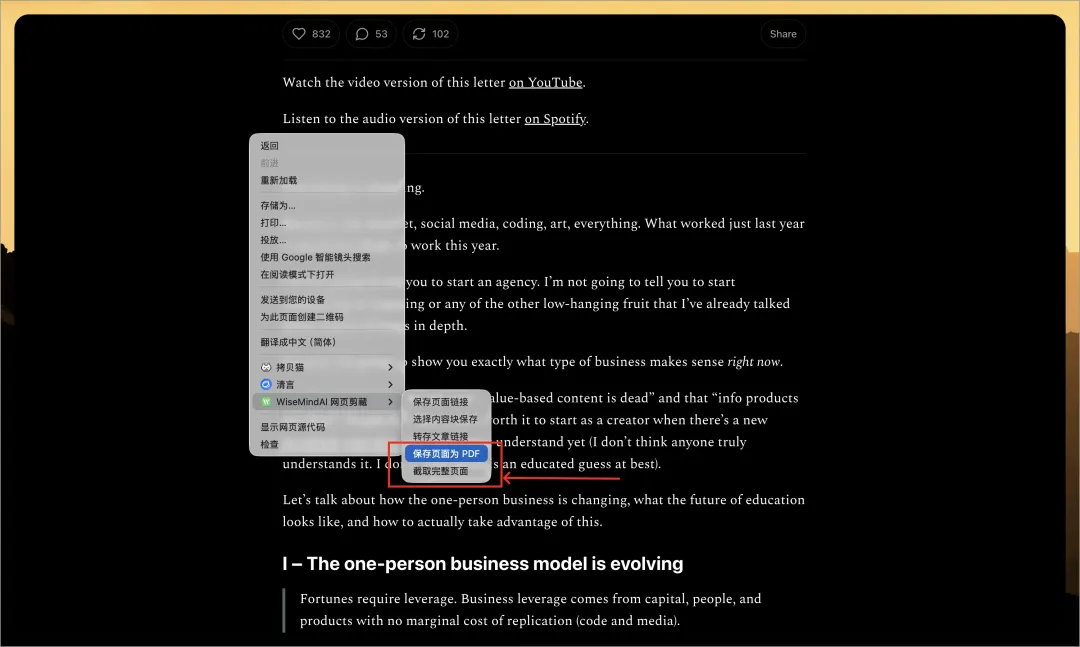Screen dimensions: 1080x647
Task: Expand the 清言 submenu arrow
Action: point(390,385)
